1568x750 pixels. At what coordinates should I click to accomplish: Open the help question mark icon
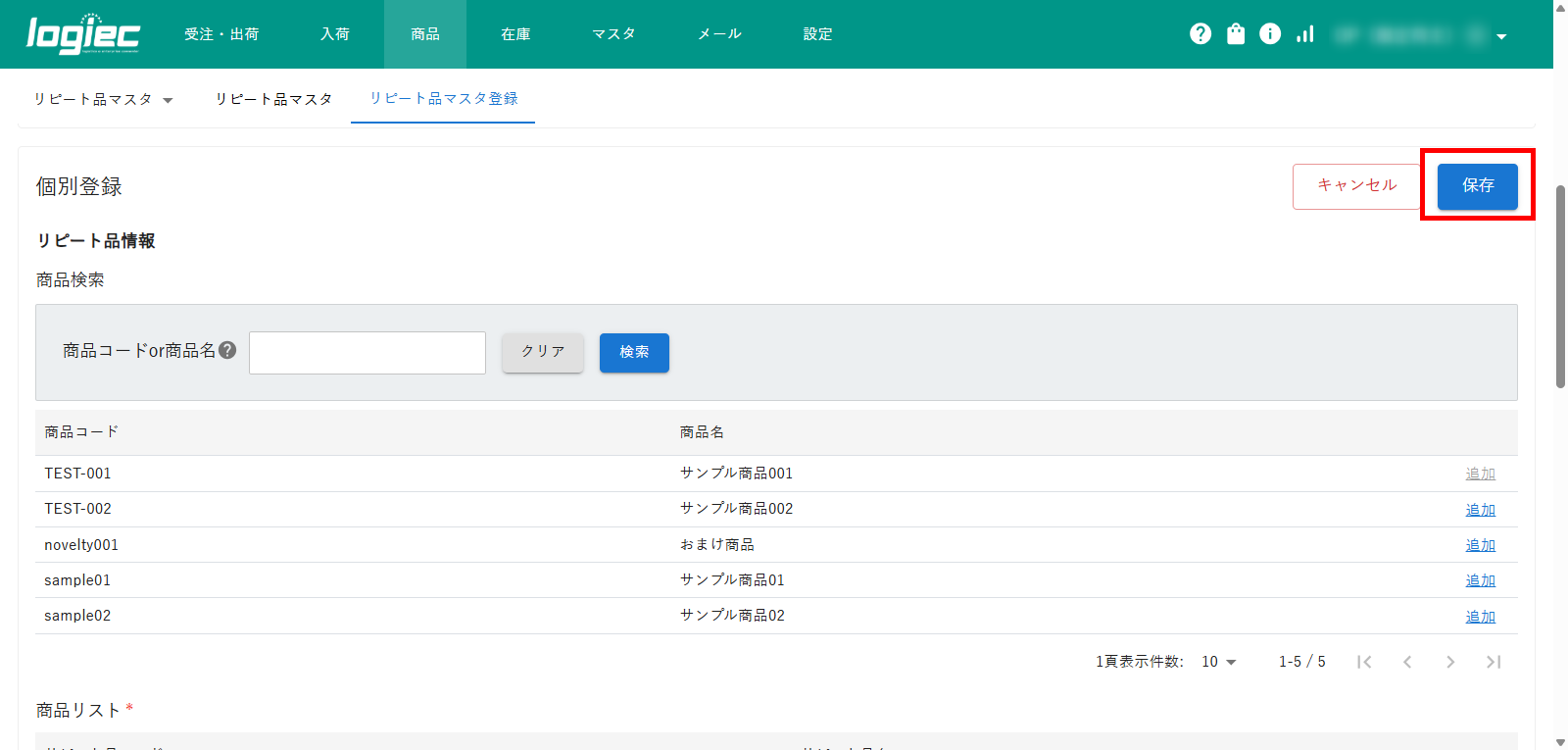[1200, 34]
